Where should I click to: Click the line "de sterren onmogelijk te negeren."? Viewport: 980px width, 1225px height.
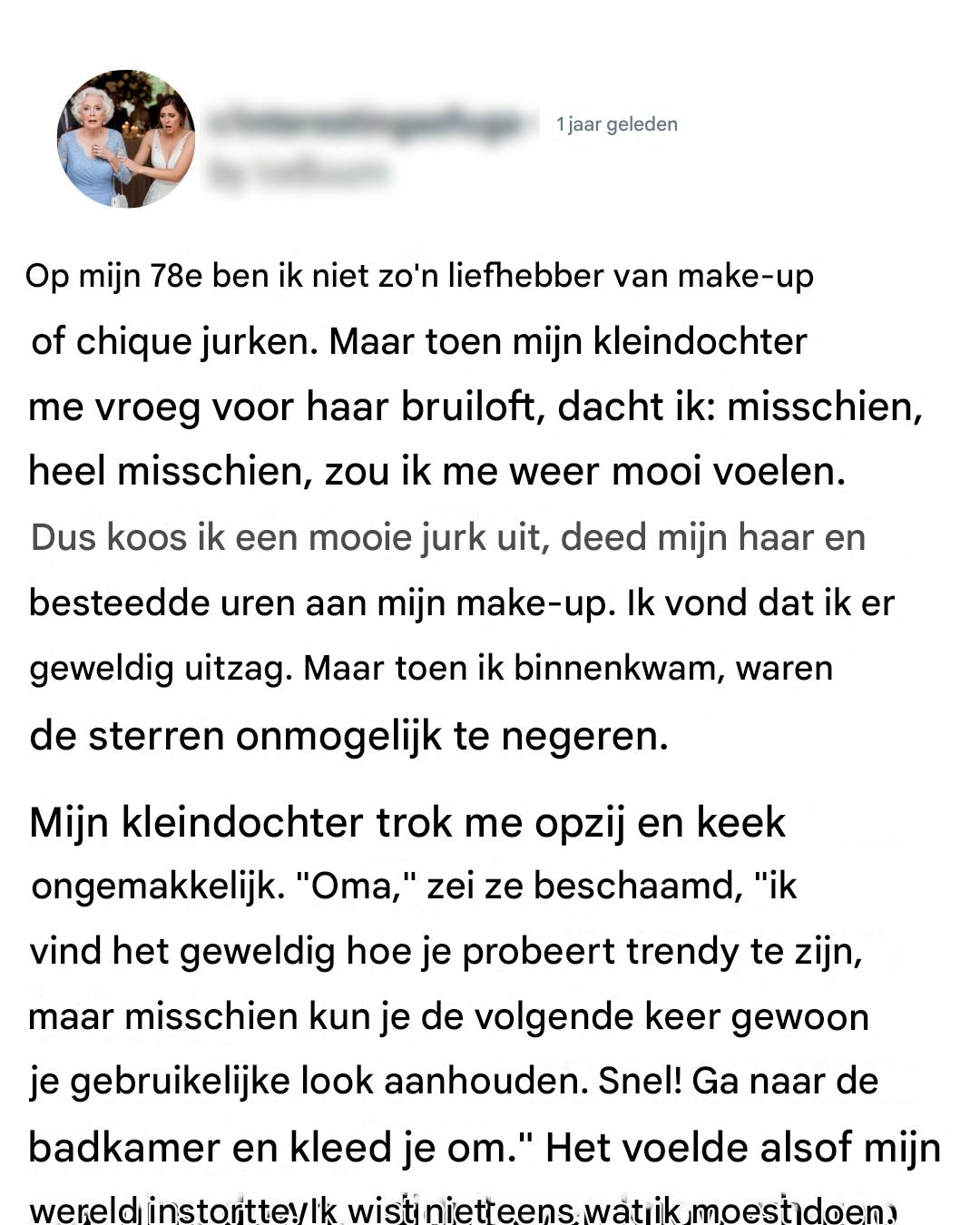(348, 735)
